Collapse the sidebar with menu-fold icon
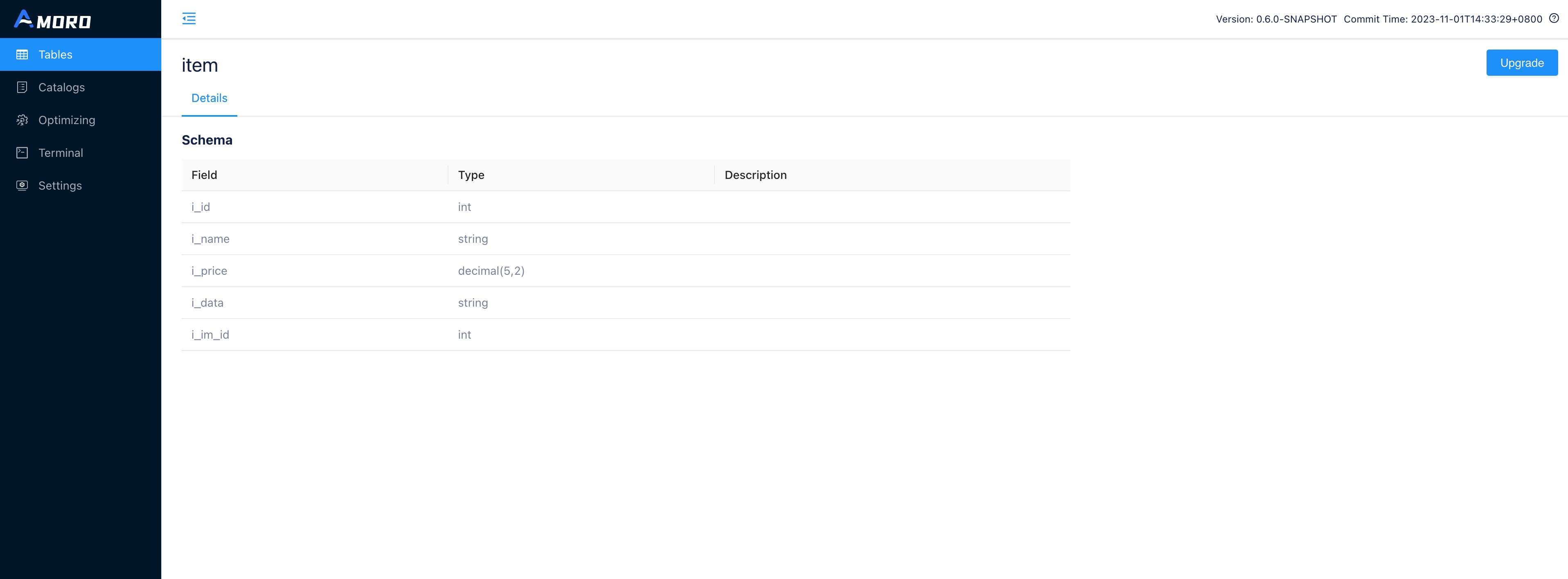Screen dimensions: 1568x579 (189, 19)
